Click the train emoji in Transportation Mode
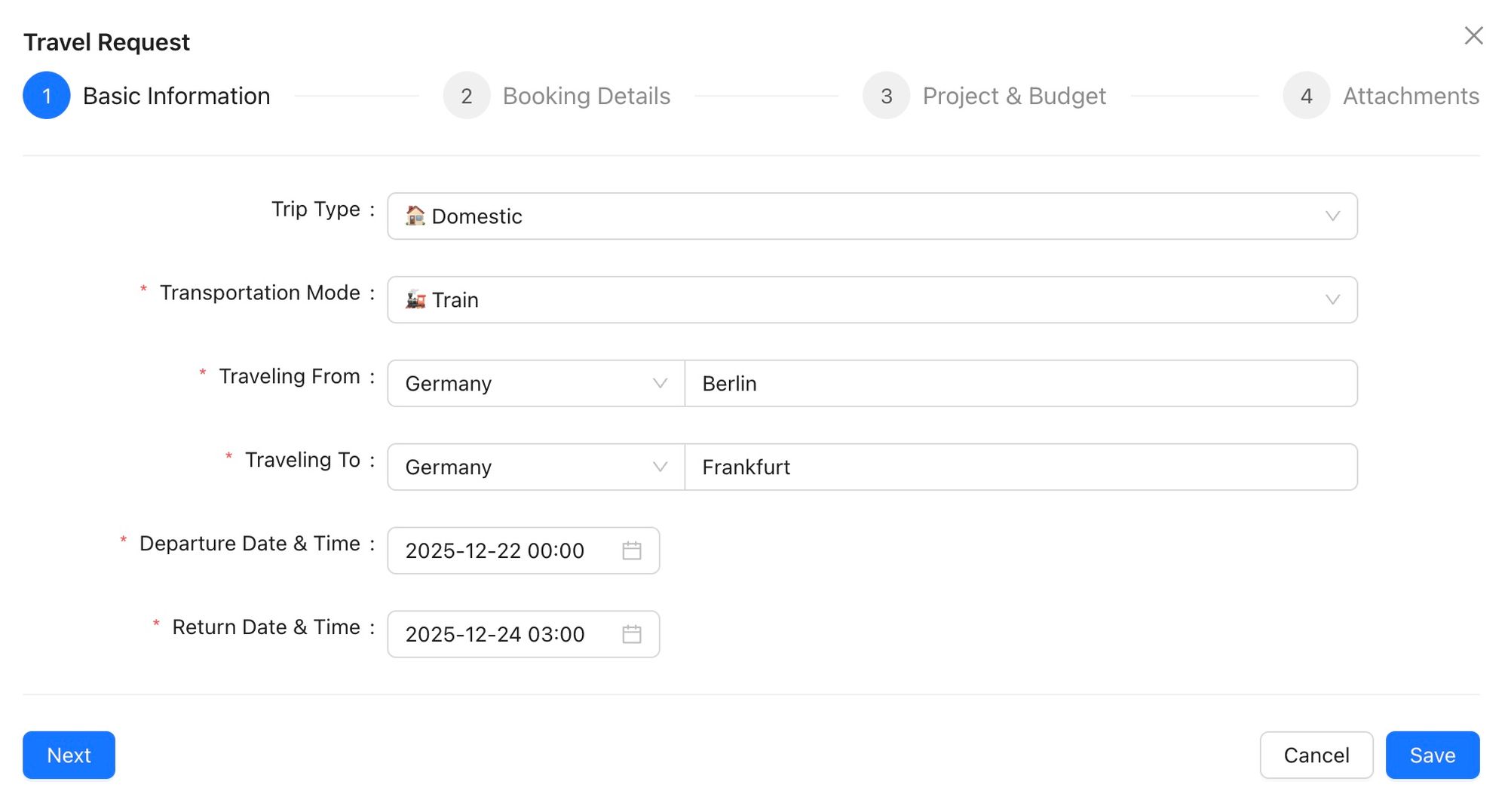1508x812 pixels. (x=415, y=300)
